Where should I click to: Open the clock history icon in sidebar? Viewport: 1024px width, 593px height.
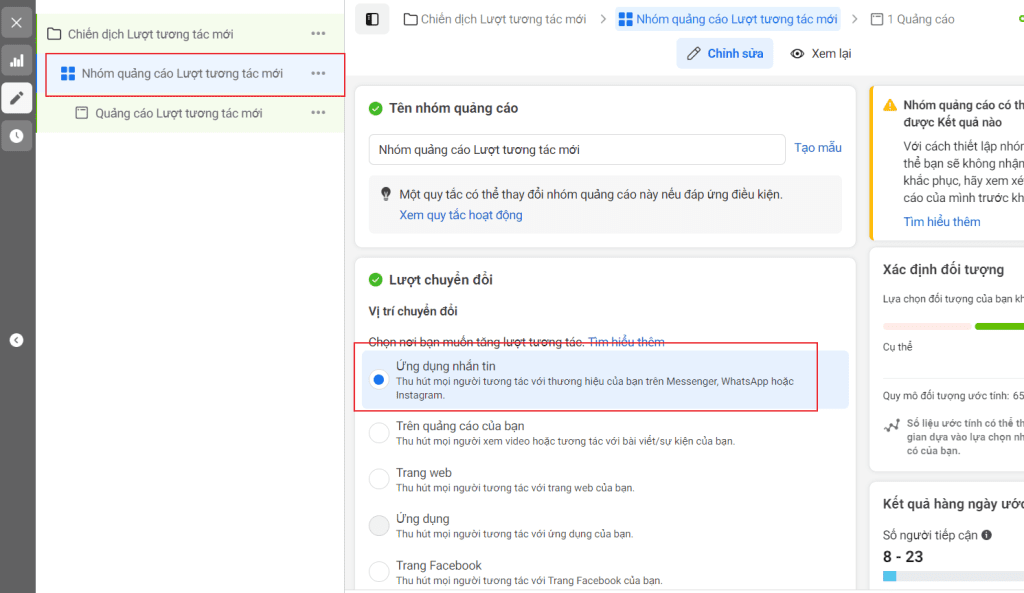coord(16,136)
